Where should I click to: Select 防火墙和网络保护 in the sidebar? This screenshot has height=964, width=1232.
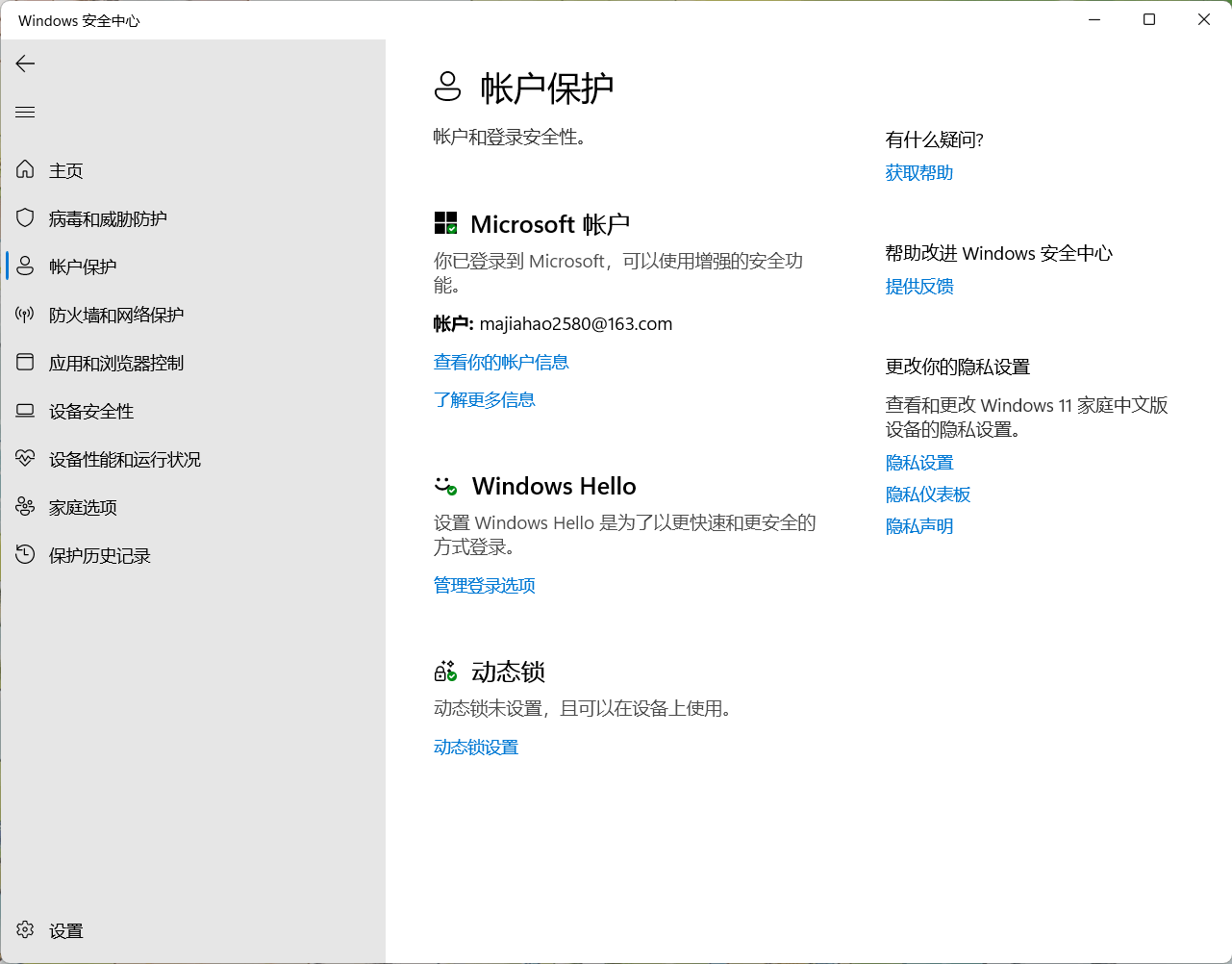[193, 315]
